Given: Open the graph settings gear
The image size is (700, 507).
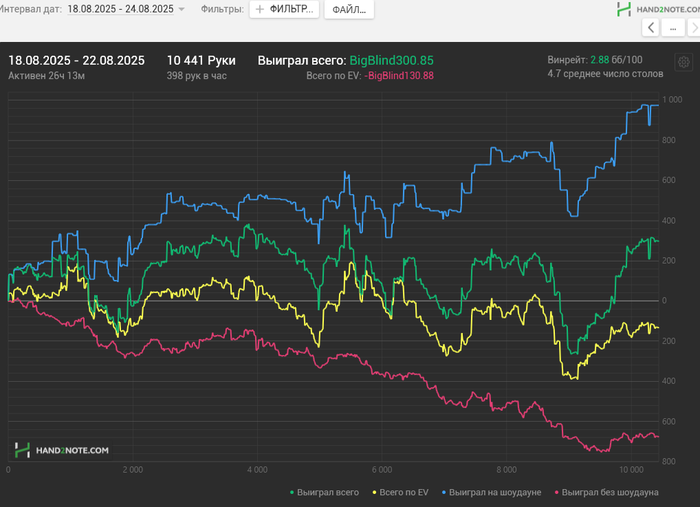Looking at the screenshot, I should (683, 62).
